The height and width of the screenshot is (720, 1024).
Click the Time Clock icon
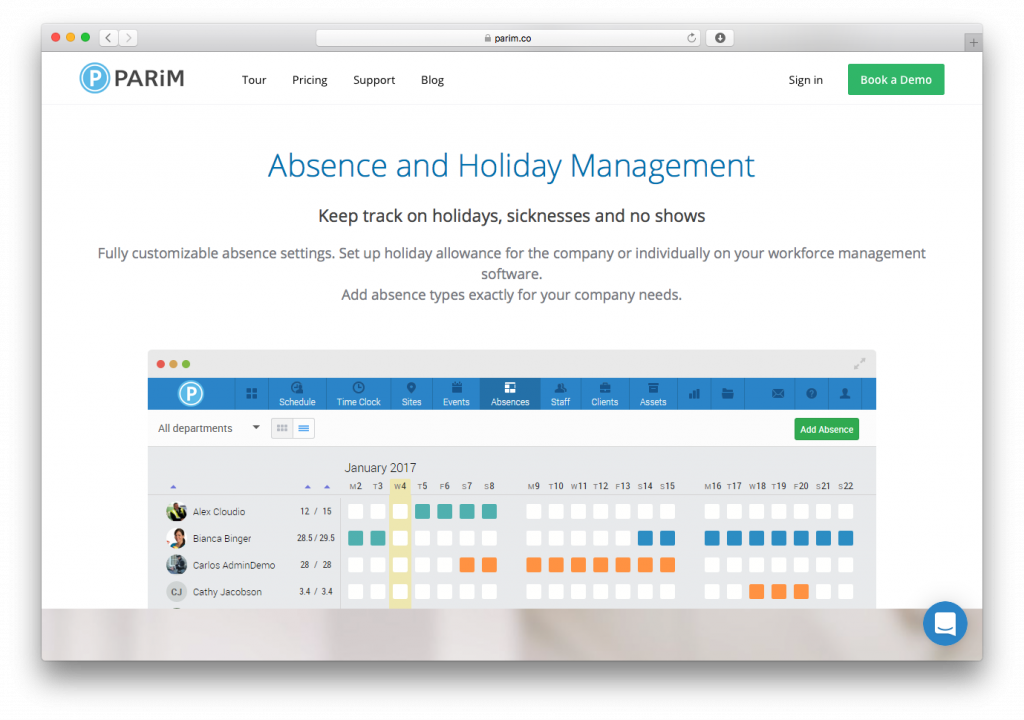[358, 393]
